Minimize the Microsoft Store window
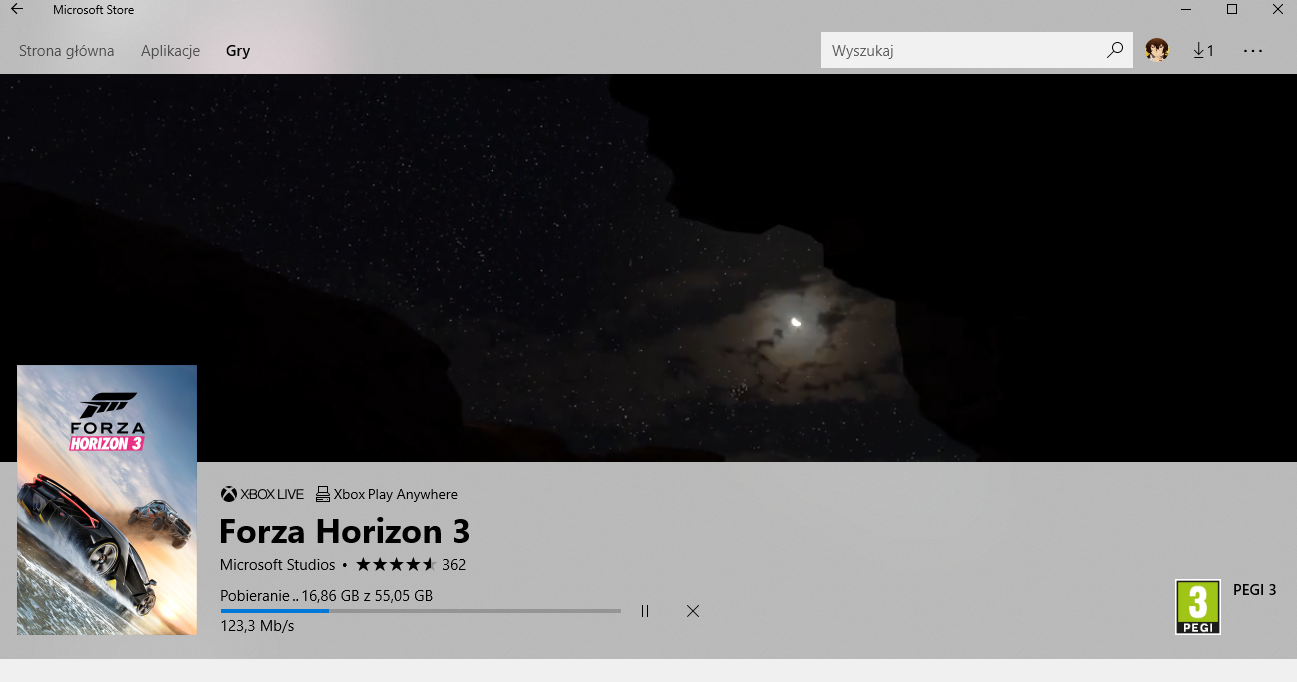This screenshot has width=1297, height=682. pyautogui.click(x=1186, y=10)
